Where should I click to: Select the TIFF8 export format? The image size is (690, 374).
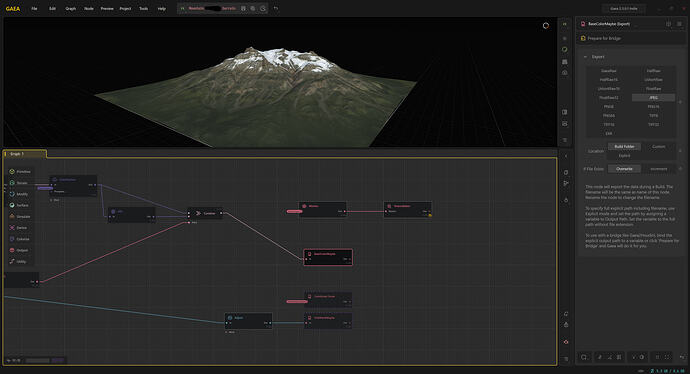(x=653, y=116)
